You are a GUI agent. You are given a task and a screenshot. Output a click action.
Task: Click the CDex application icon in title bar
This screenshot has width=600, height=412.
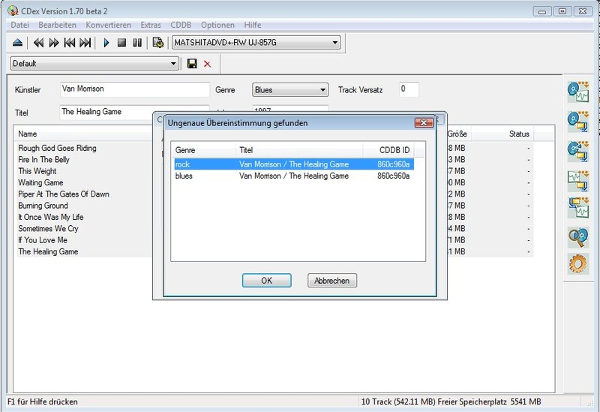13,11
